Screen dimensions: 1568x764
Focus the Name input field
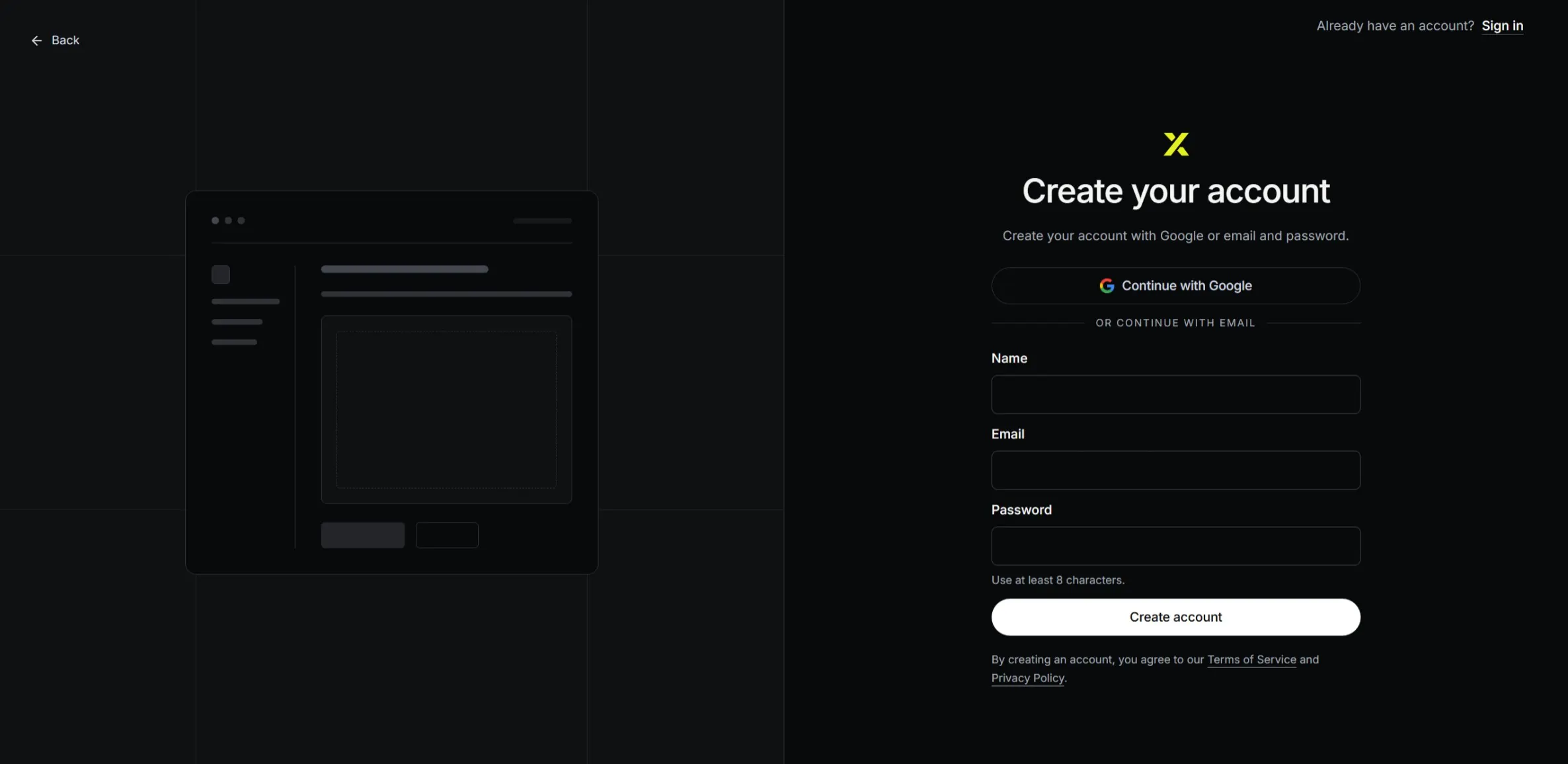click(x=1175, y=394)
